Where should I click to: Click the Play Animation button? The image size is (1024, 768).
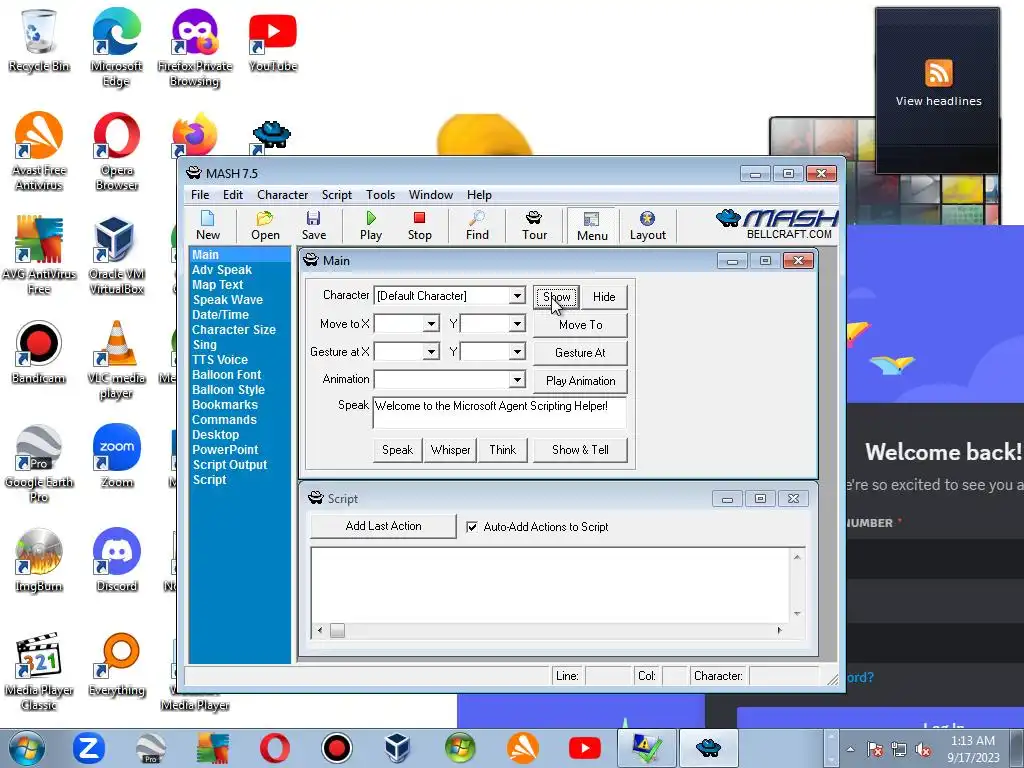[x=580, y=381]
